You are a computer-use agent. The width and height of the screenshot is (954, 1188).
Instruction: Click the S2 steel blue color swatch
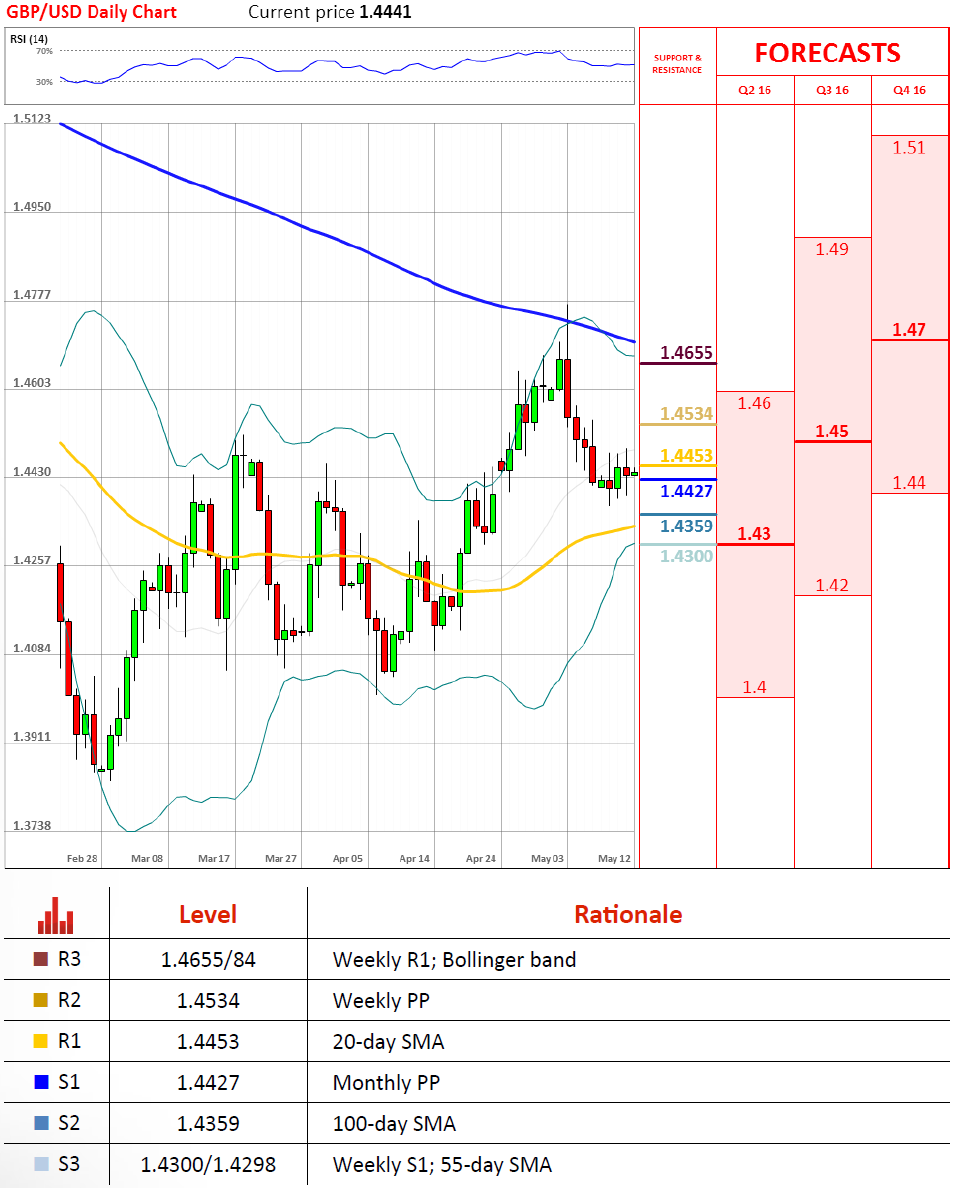click(x=41, y=1123)
